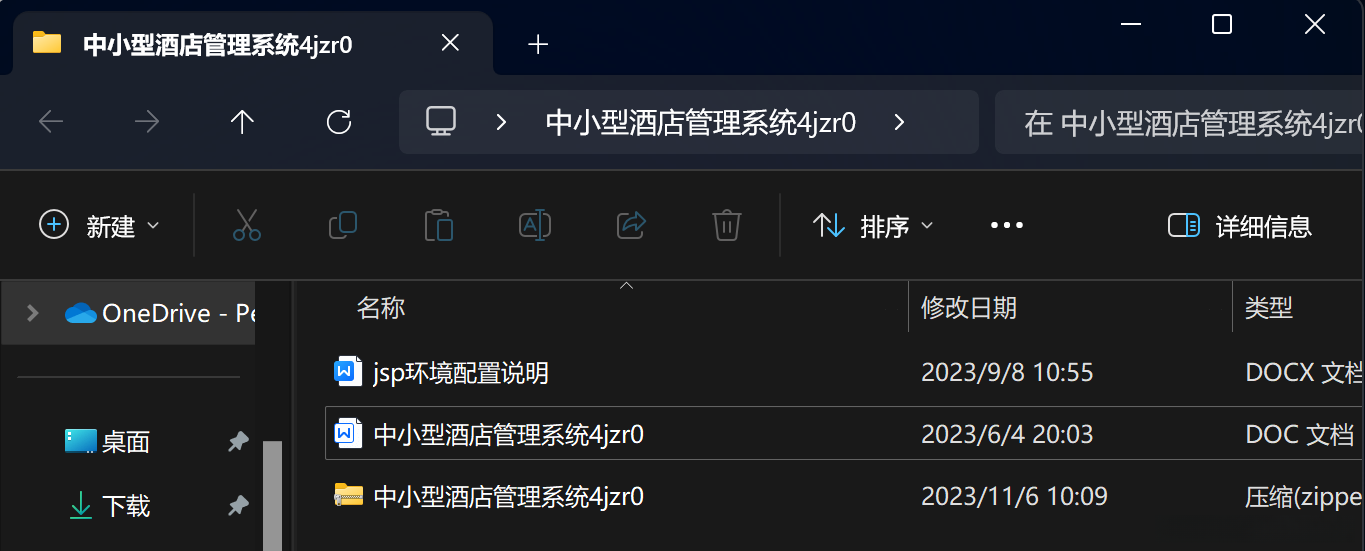This screenshot has width=1365, height=551.
Task: Click the navigation pane vertical scrollbar
Action: click(x=272, y=495)
